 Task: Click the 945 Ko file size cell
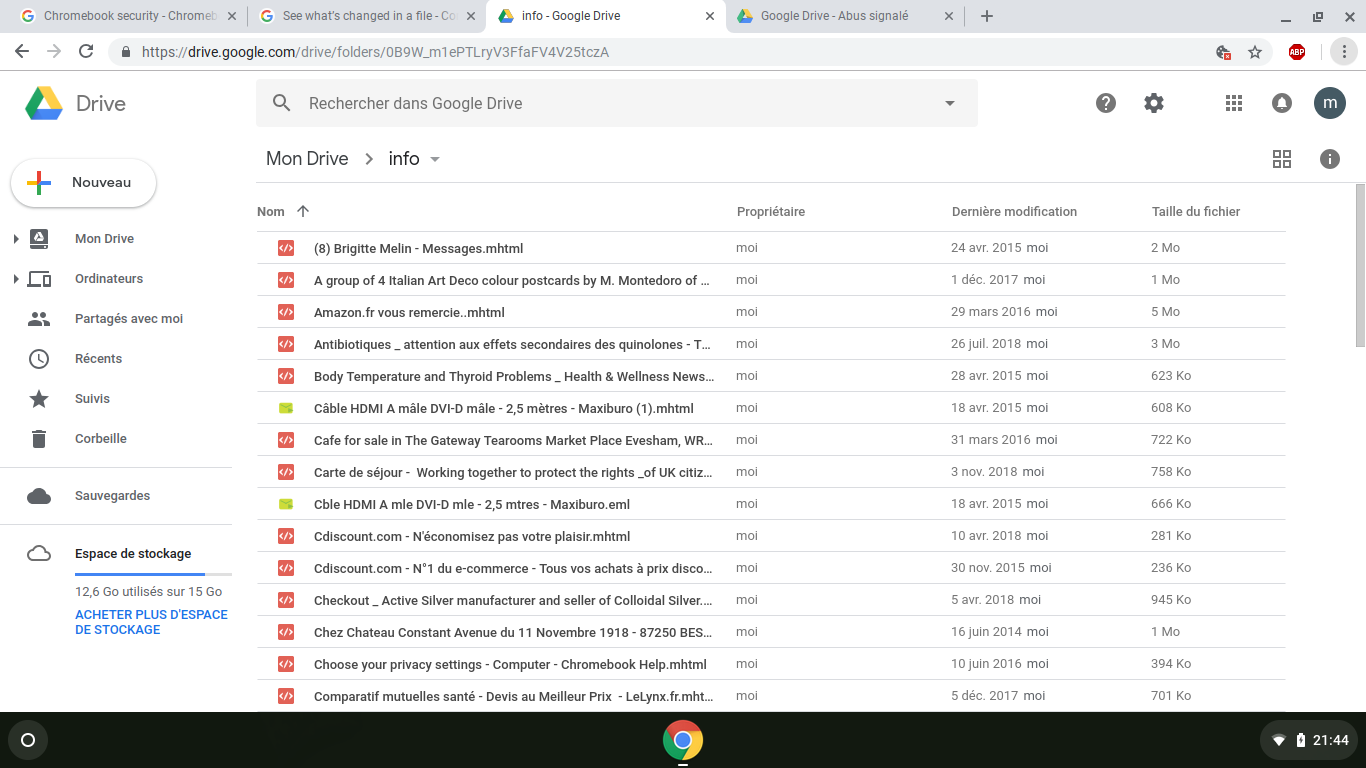point(1171,600)
